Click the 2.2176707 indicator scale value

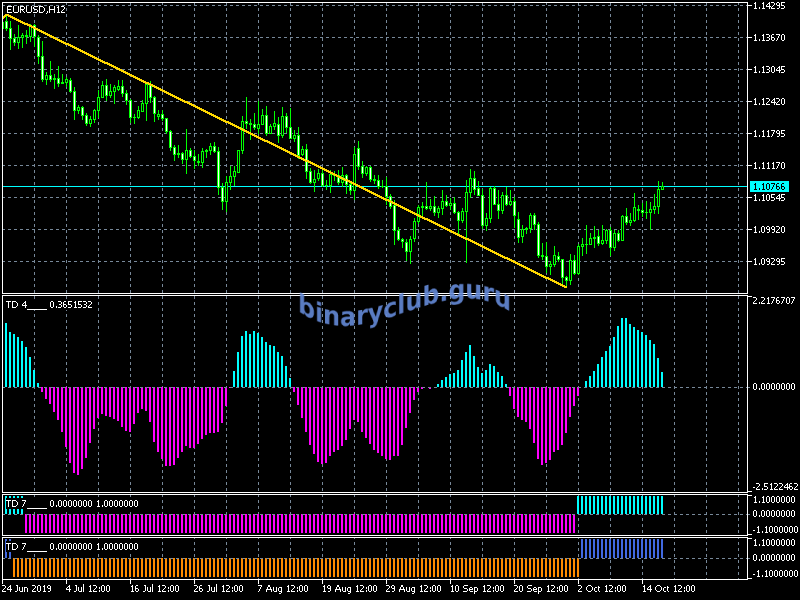pos(773,300)
